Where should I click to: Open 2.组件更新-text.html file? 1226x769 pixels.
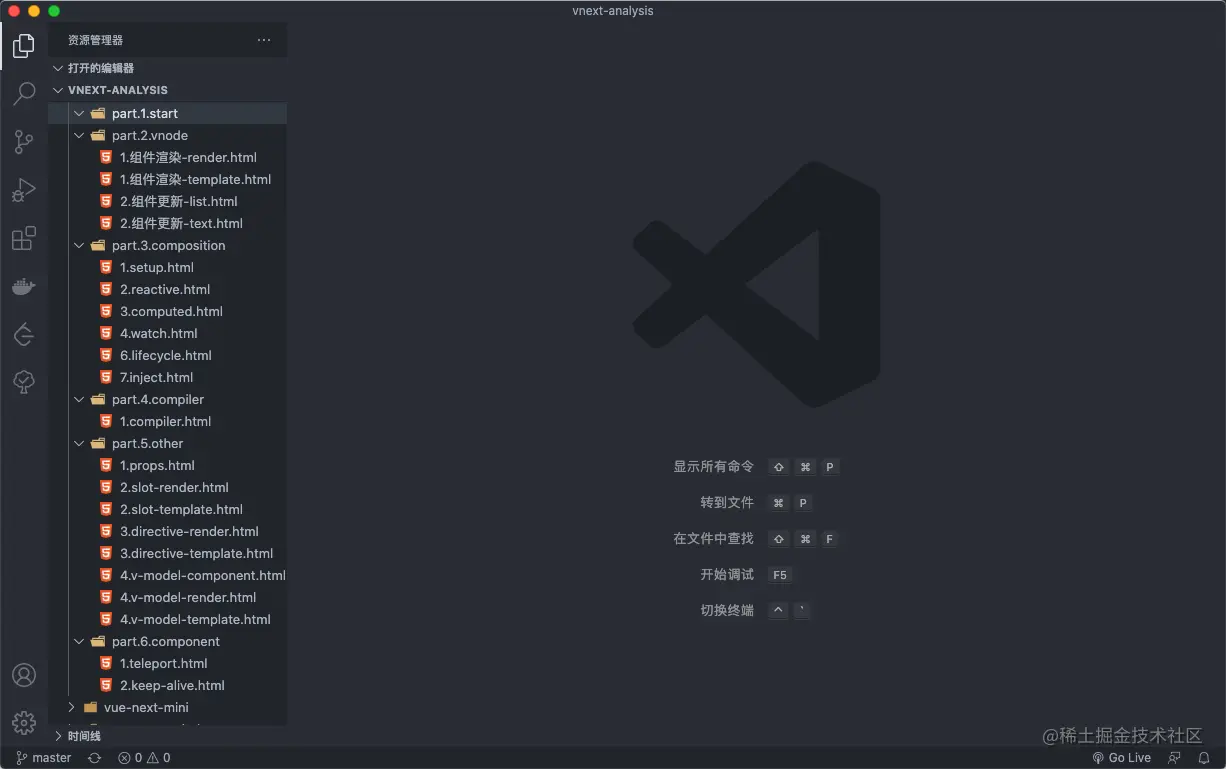tap(168, 223)
